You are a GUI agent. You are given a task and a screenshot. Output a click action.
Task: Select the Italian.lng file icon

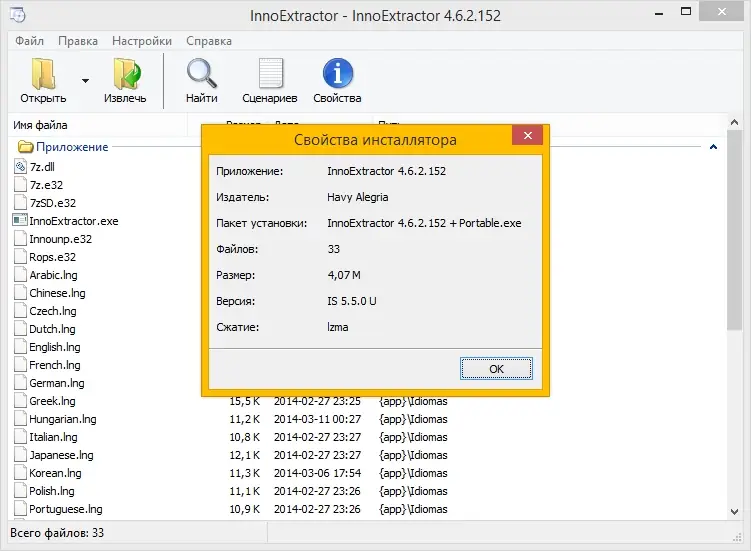(x=20, y=436)
